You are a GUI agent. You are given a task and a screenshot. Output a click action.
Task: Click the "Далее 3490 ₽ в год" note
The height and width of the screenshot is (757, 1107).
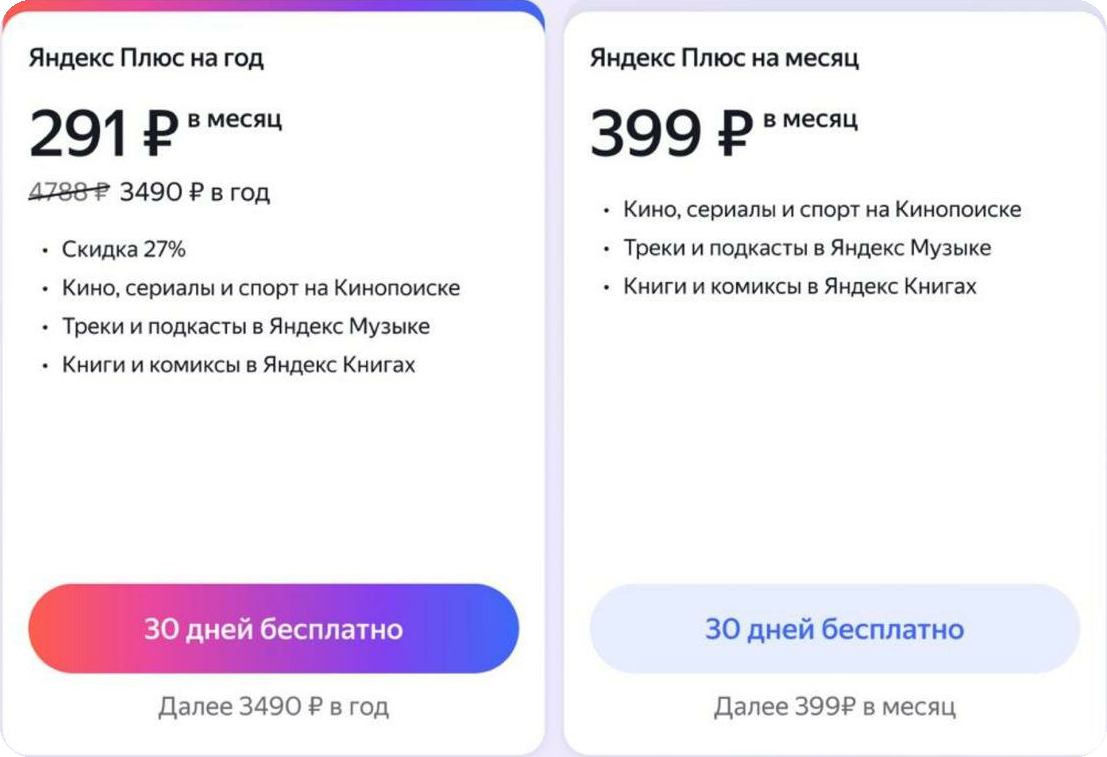pos(273,707)
